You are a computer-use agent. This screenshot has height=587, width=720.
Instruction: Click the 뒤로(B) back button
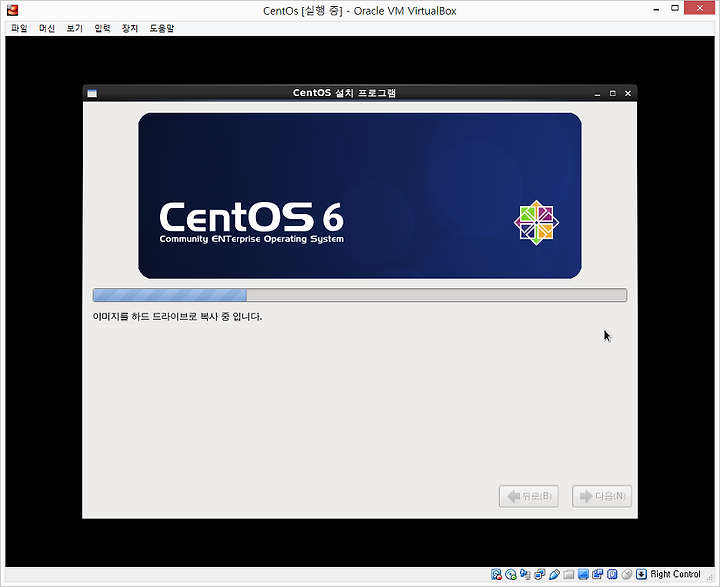pyautogui.click(x=529, y=496)
